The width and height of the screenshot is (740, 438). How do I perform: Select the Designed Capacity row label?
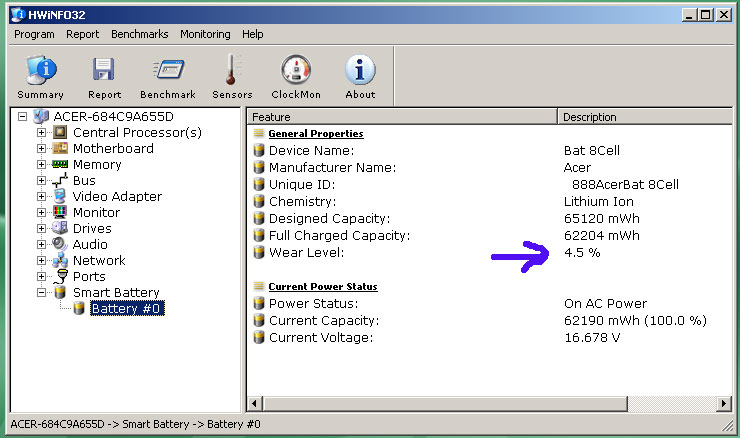point(329,219)
